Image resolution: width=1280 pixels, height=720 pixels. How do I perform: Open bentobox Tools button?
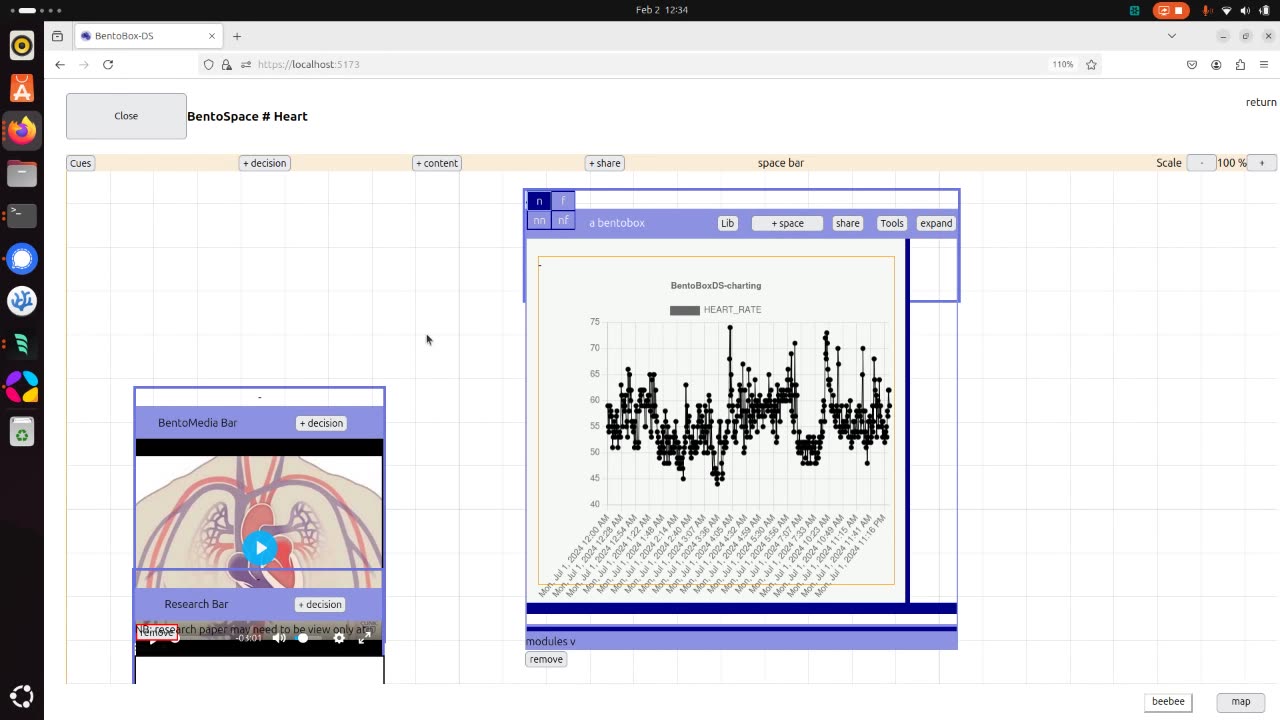[x=892, y=223]
